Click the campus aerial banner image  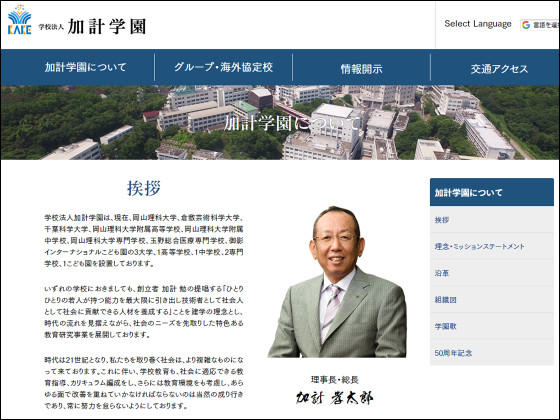click(x=280, y=122)
